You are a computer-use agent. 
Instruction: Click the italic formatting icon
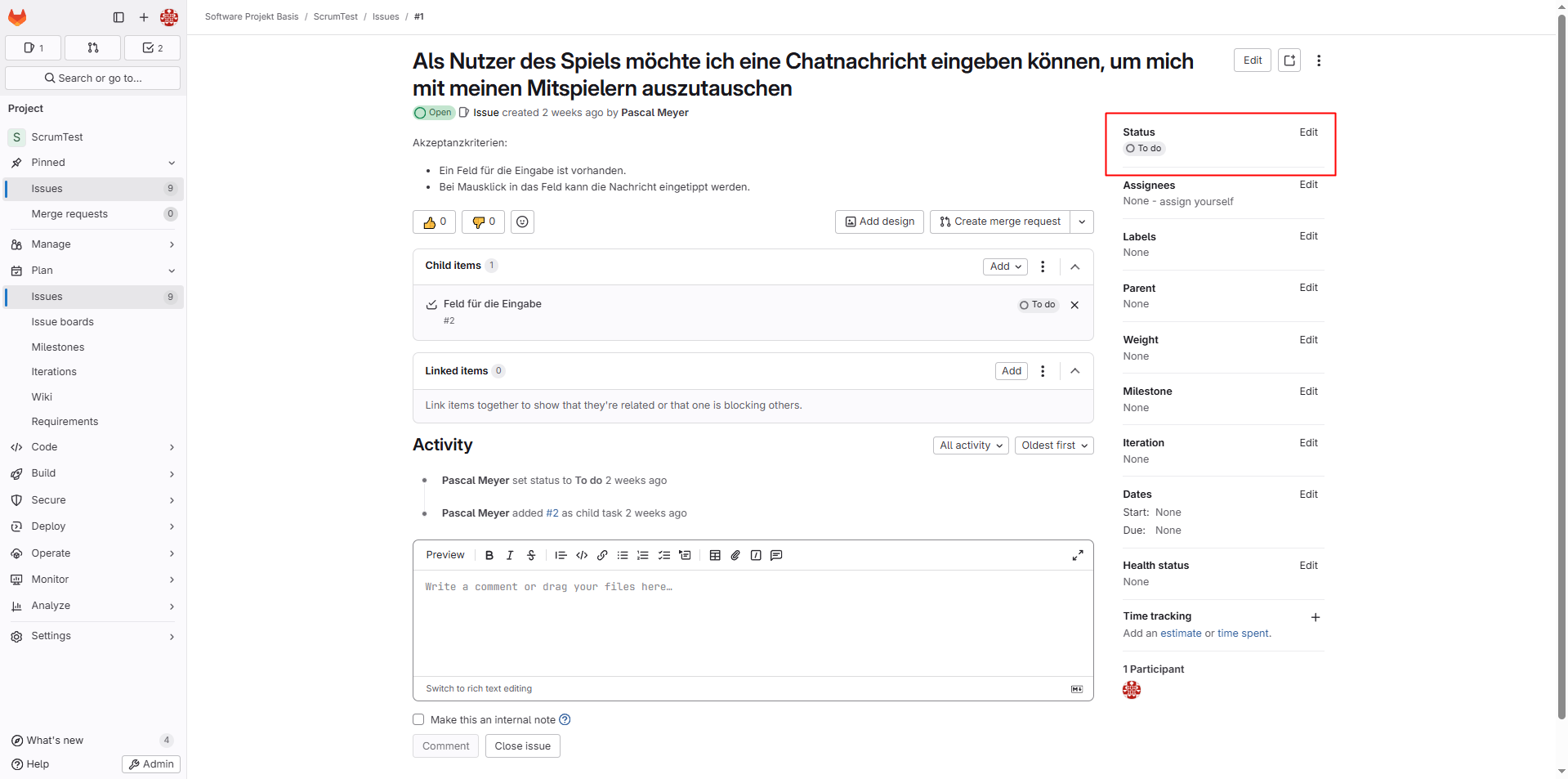(510, 556)
